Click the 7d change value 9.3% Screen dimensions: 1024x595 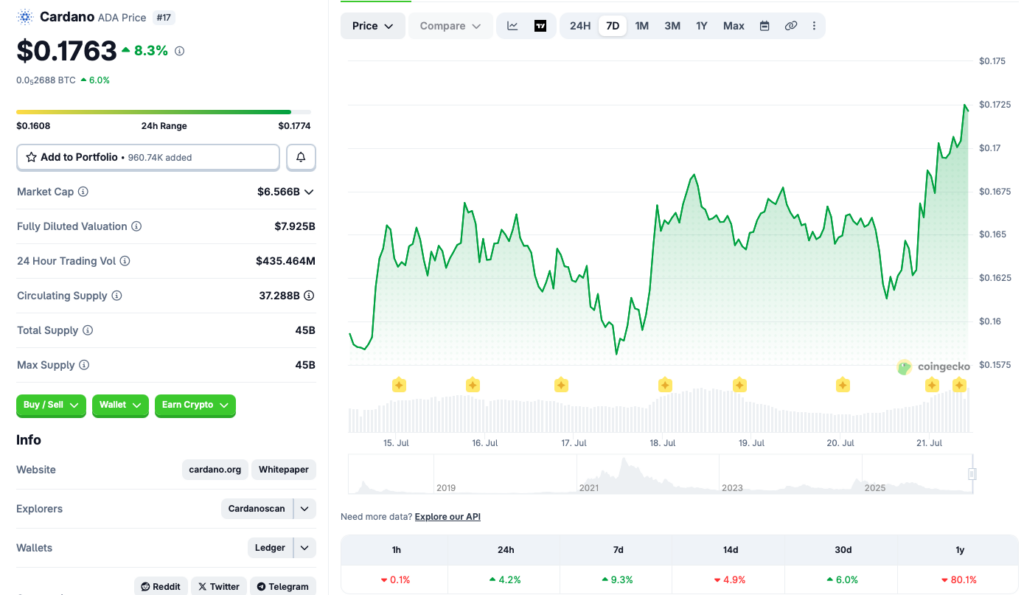coord(618,580)
